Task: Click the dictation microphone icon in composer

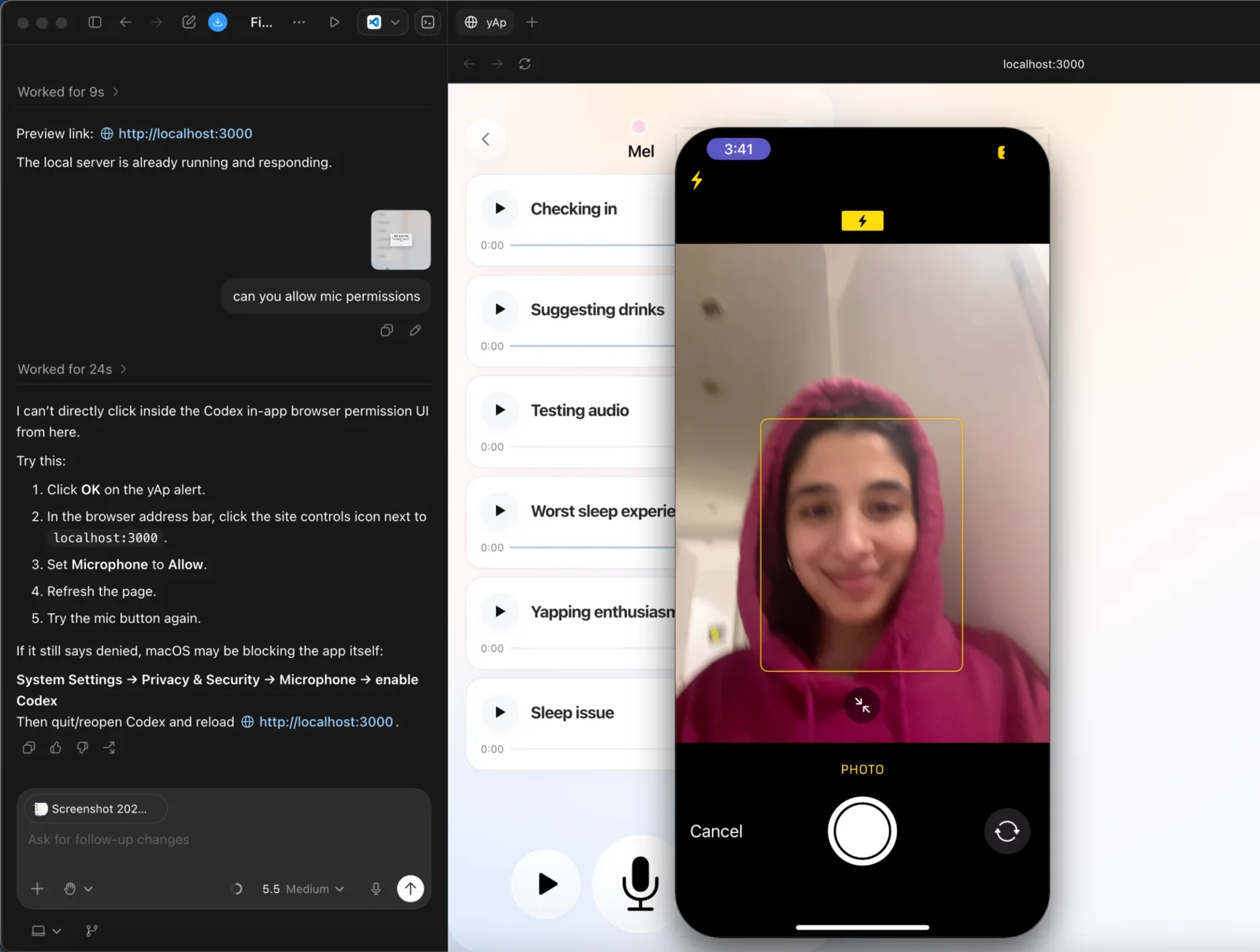Action: coord(376,888)
